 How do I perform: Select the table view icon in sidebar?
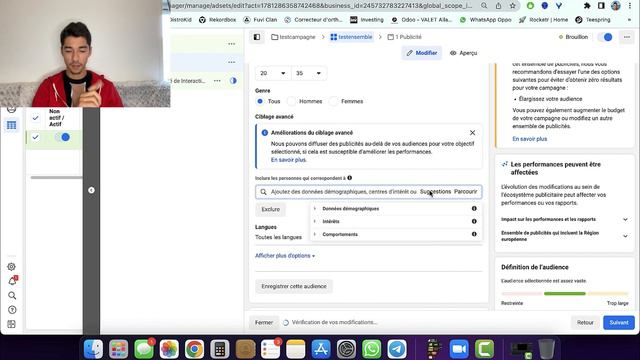(x=11, y=125)
